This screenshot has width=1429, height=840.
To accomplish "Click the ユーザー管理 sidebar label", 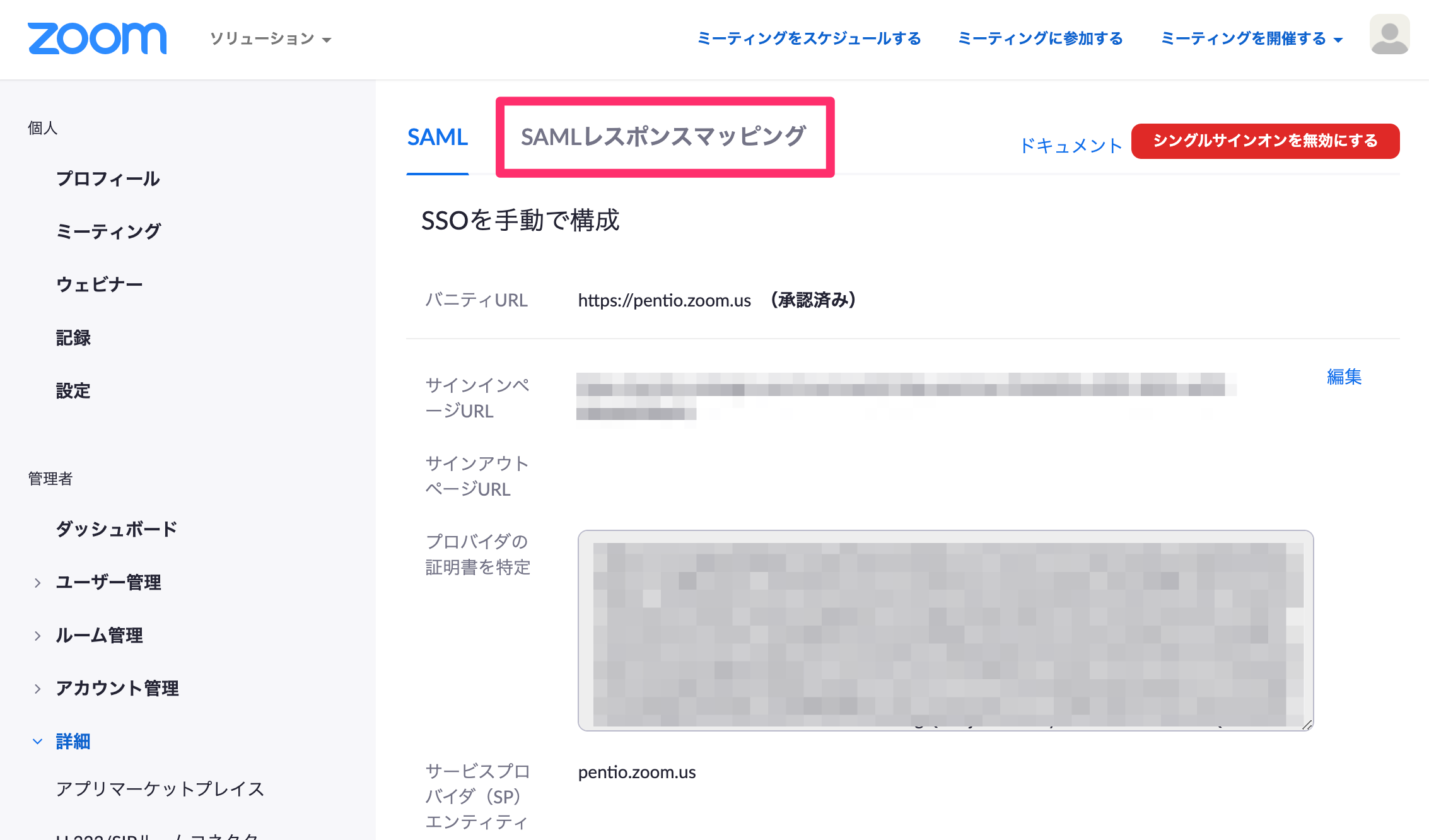I will click(108, 582).
